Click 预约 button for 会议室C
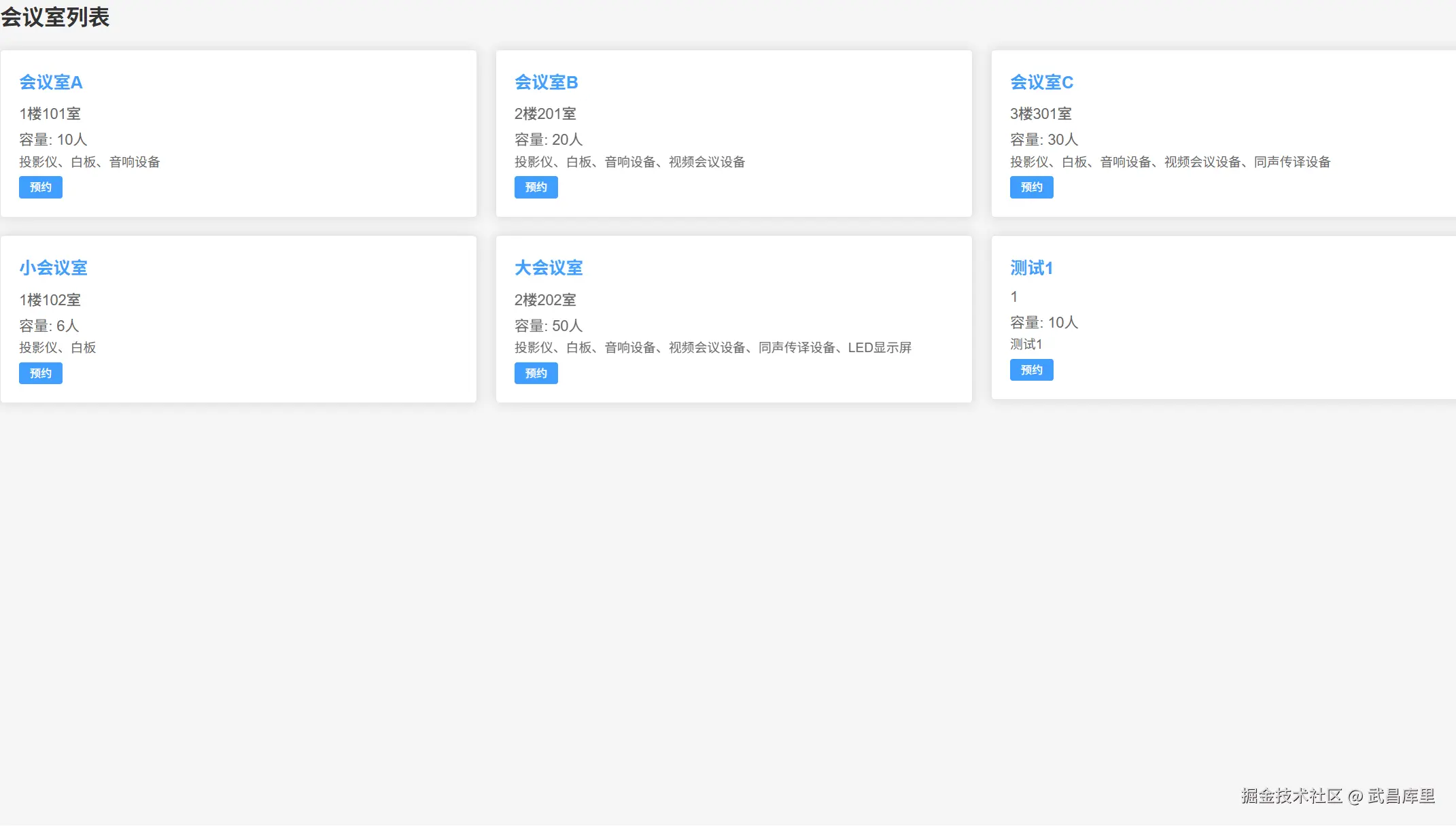Viewport: 1456px width, 826px height. [1031, 188]
